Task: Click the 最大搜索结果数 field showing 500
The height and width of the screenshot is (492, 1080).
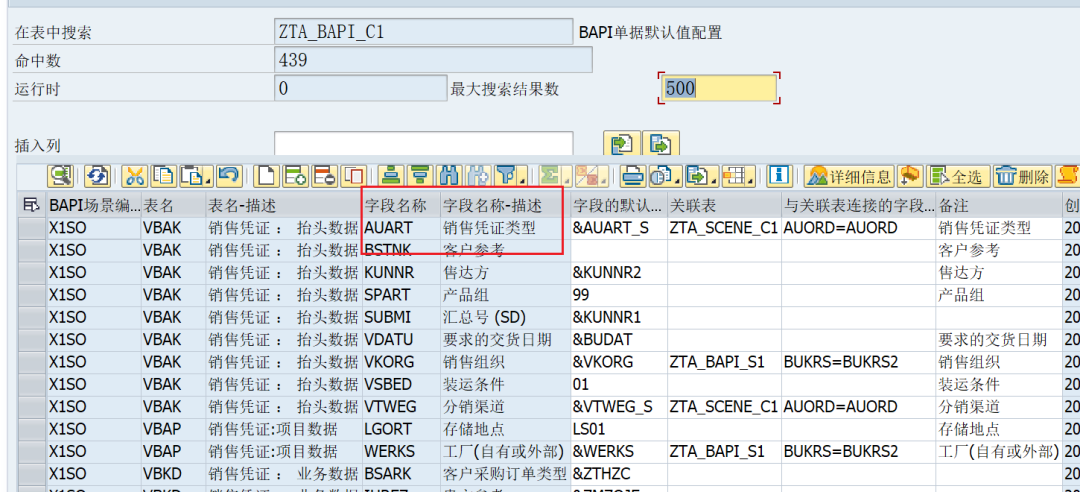Action: point(719,88)
